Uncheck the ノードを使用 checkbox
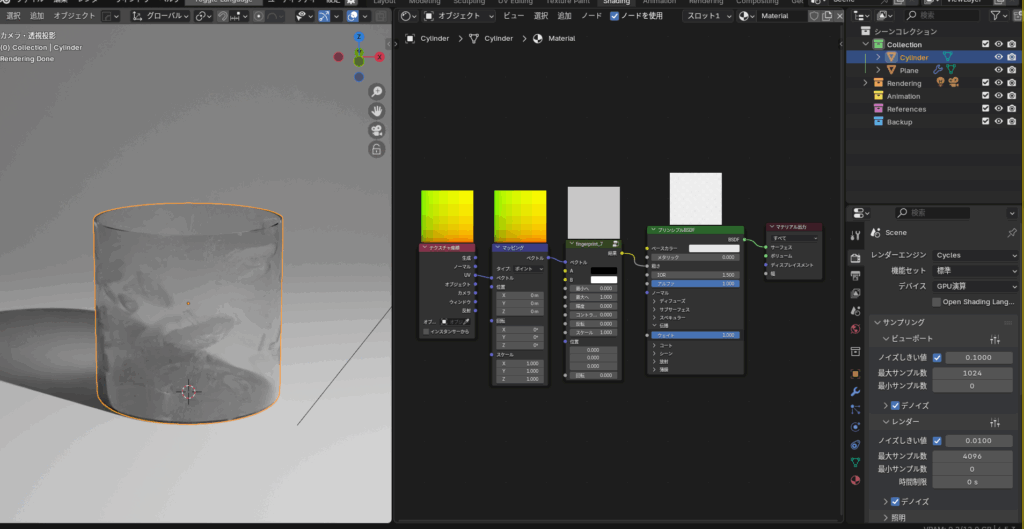 click(x=615, y=16)
